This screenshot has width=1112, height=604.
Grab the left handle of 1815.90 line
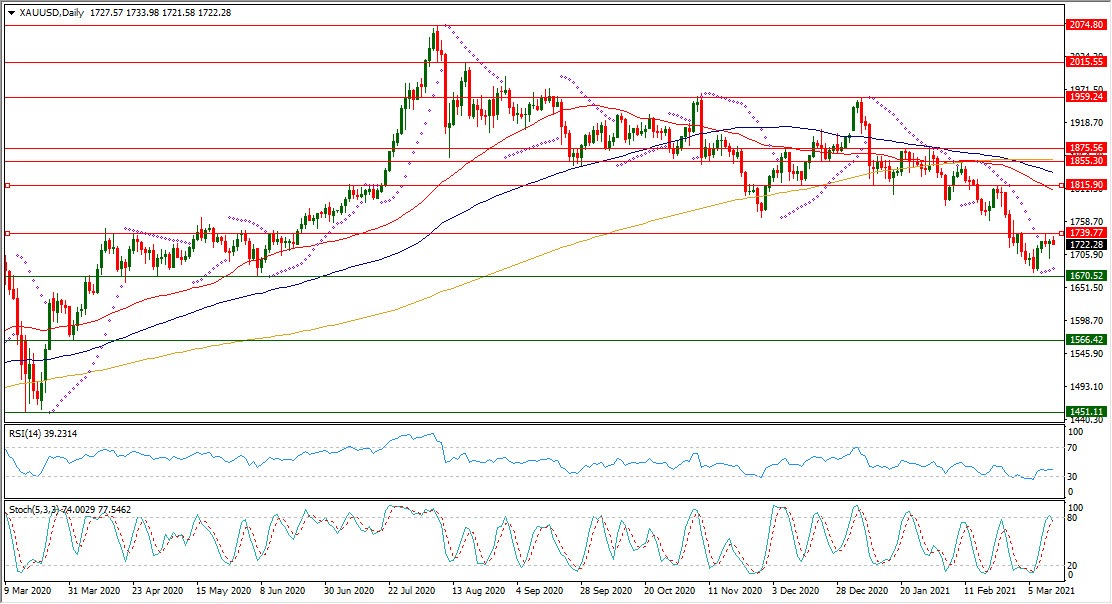click(8, 185)
